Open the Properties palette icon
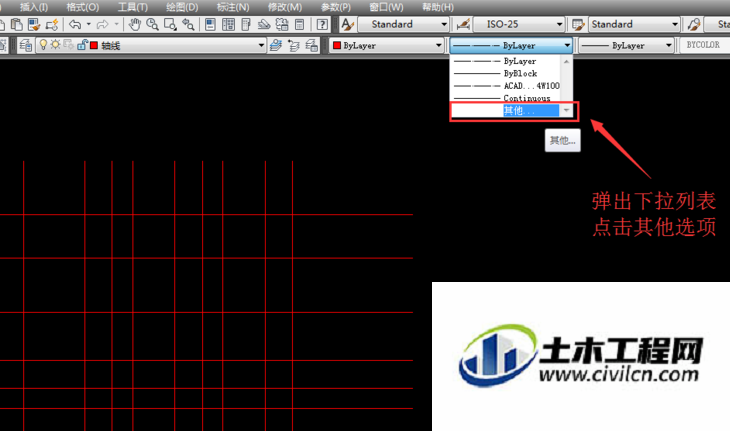Viewport: 730px width, 431px height. pos(210,24)
